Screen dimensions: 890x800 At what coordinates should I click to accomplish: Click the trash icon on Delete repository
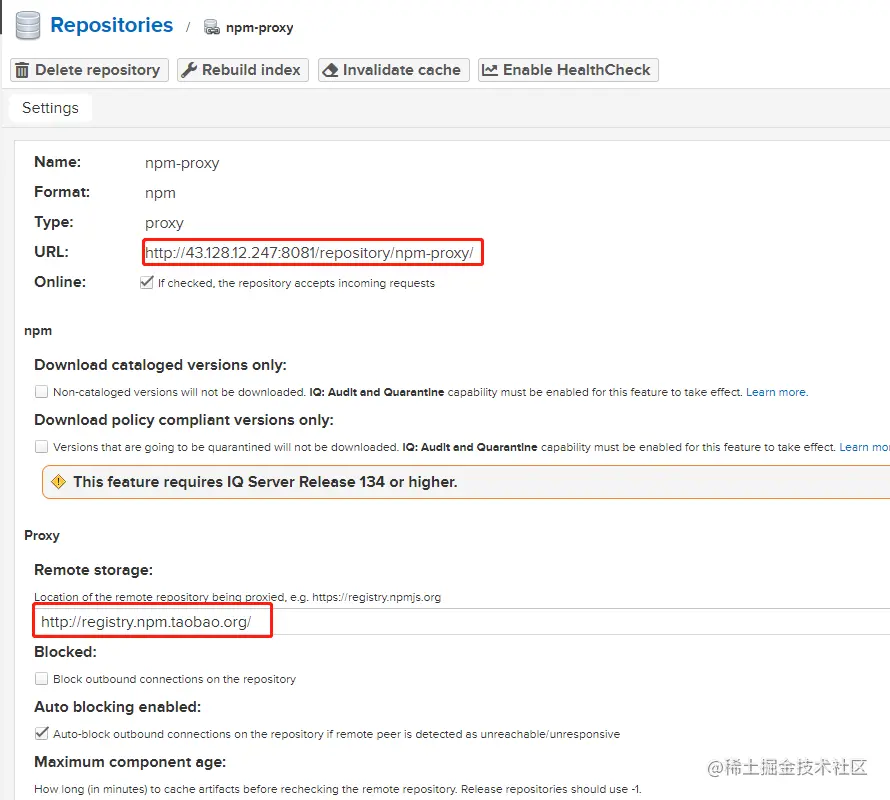[x=22, y=70]
